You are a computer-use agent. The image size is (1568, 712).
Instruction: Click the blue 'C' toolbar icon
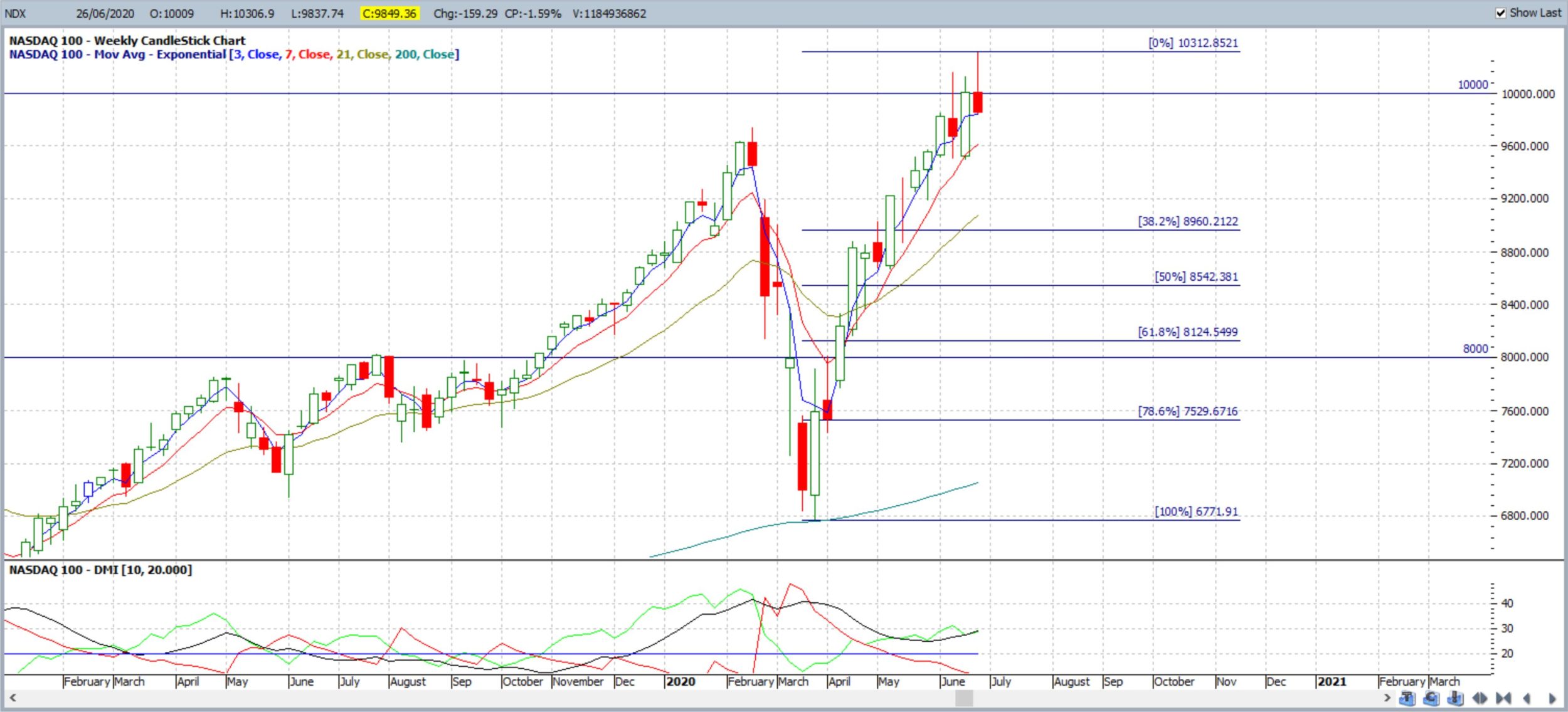coord(1431,698)
